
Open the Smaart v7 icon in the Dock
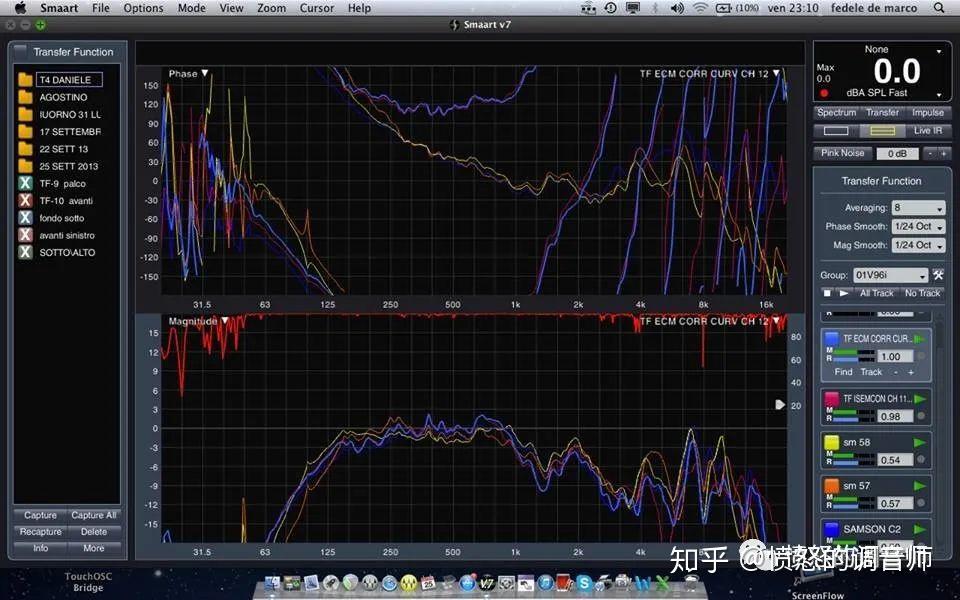click(487, 582)
